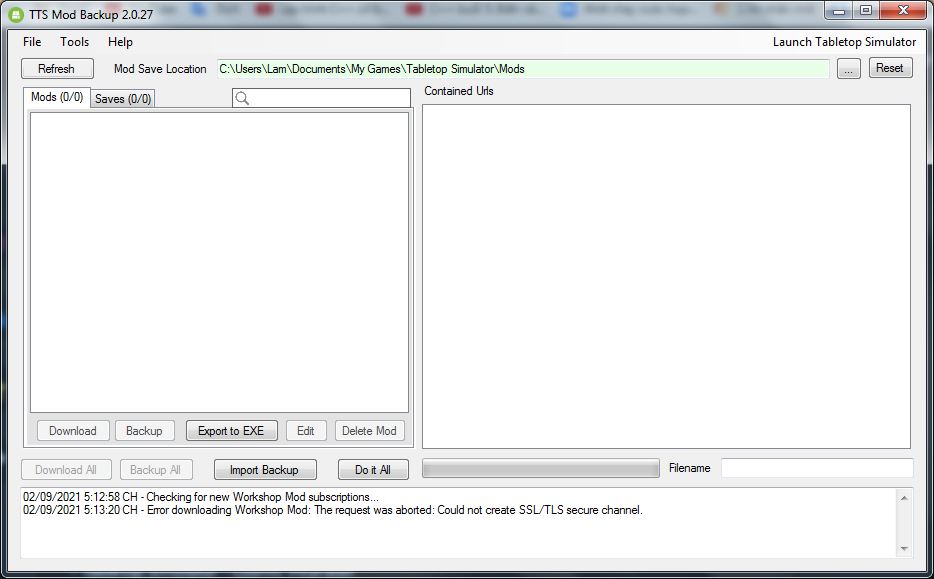Click the Mod Save Location path field

[522, 69]
